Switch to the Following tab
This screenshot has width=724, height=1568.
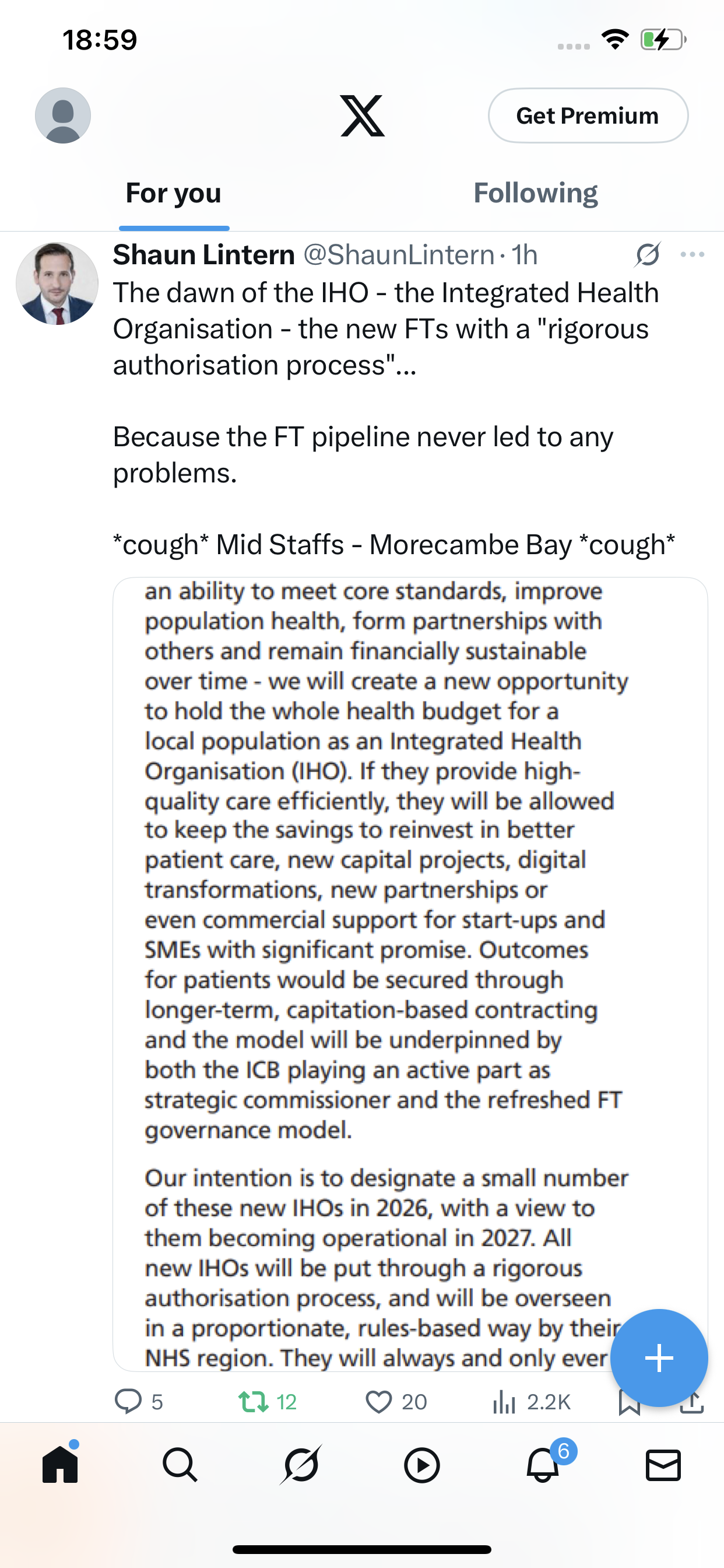[x=535, y=193]
